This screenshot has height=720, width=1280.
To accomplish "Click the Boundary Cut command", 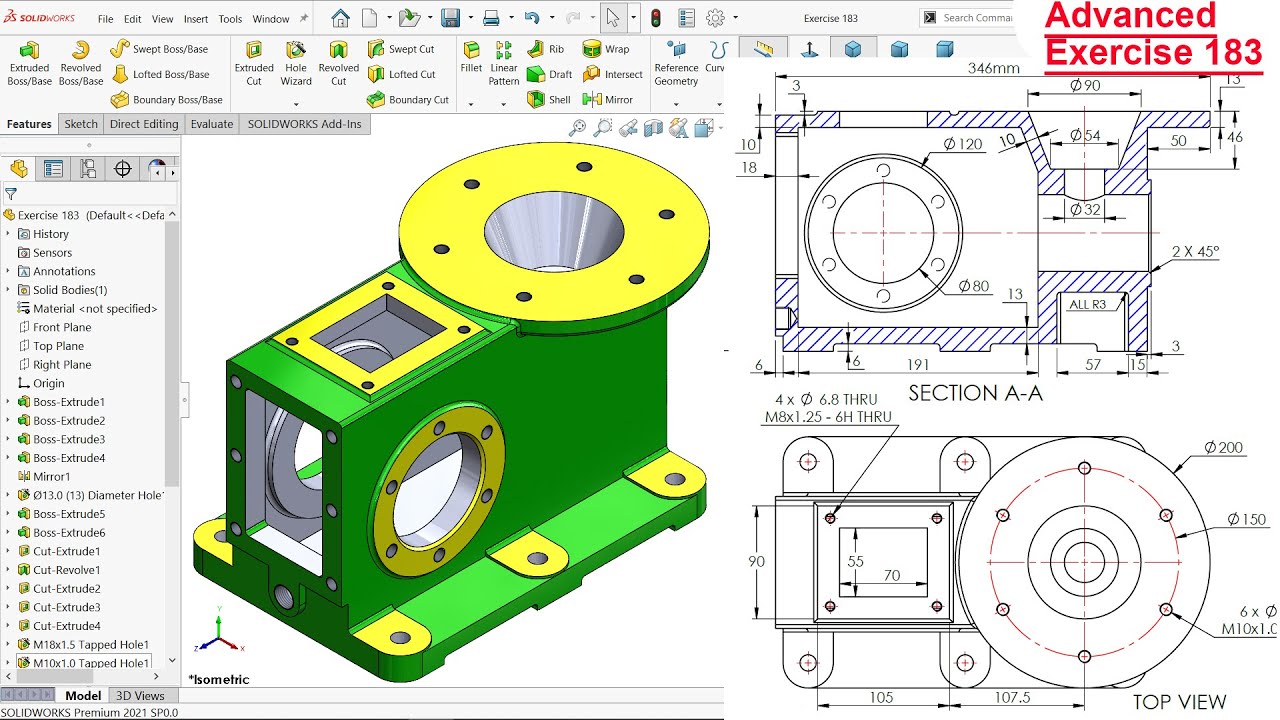I will point(408,99).
